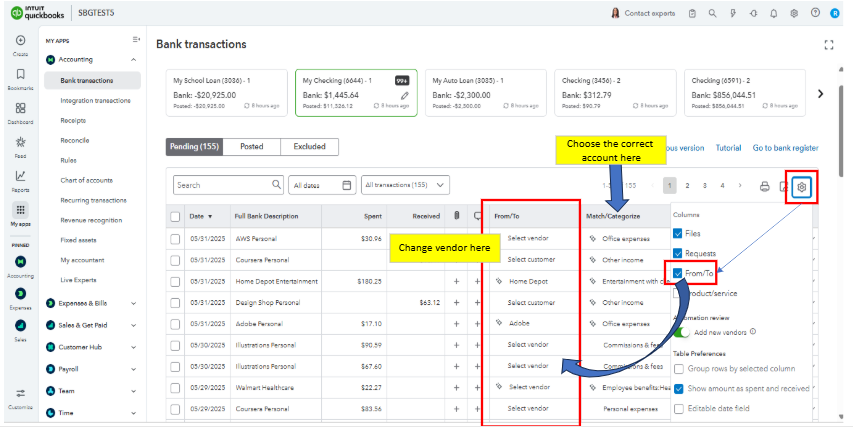The image size is (853, 427).
Task: Open Rules in the Accounting menu
Action: tap(69, 160)
